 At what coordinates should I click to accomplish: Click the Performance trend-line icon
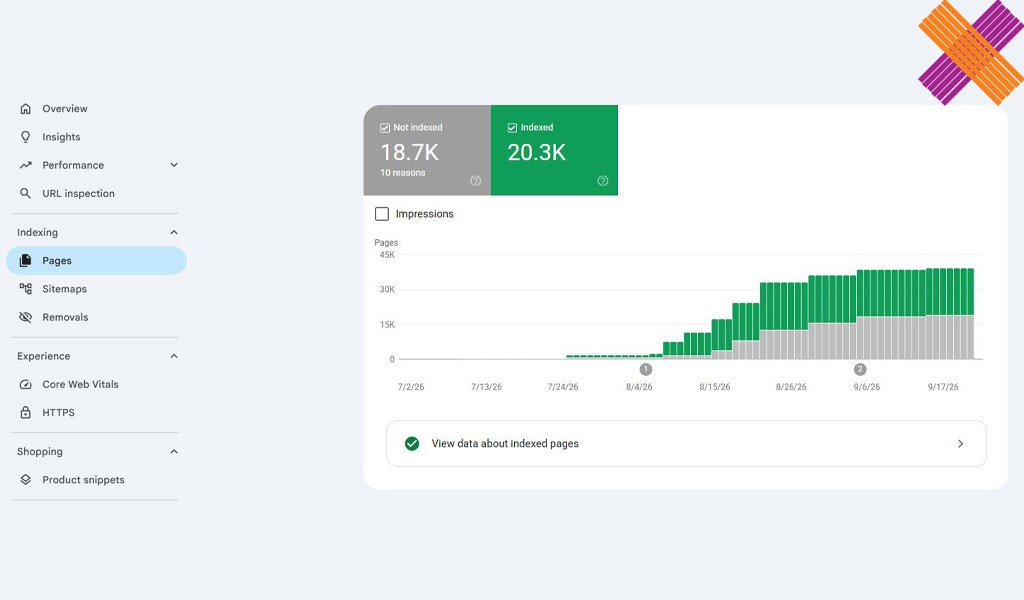pos(25,165)
